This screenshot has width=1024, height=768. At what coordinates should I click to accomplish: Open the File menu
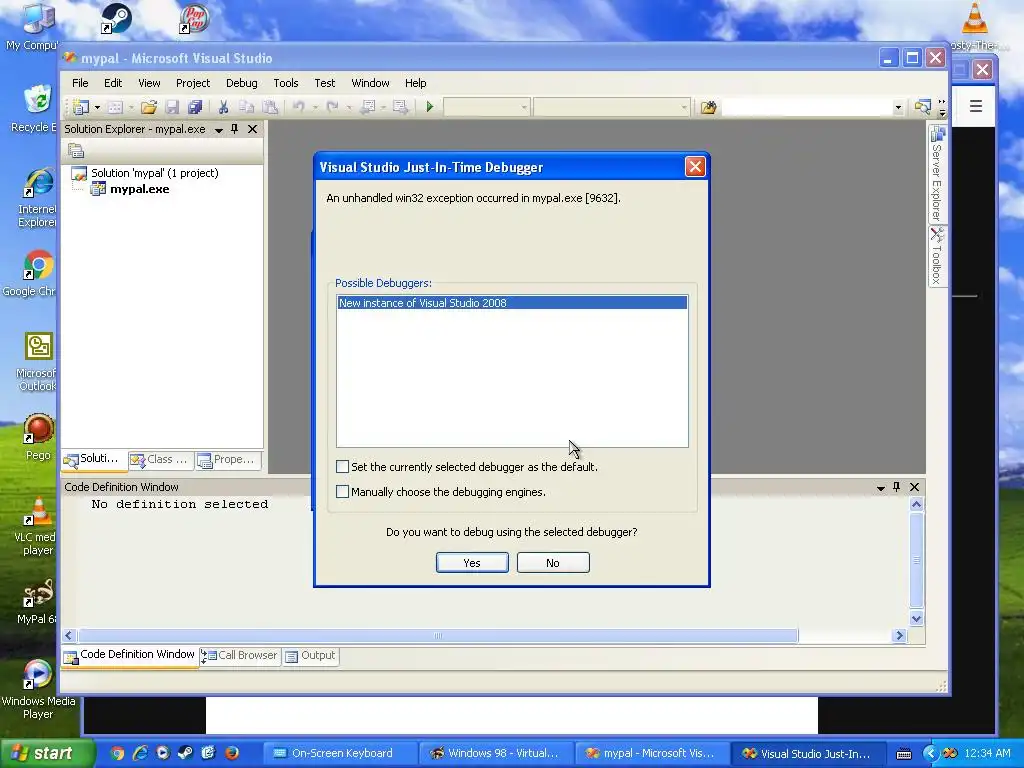tap(80, 83)
